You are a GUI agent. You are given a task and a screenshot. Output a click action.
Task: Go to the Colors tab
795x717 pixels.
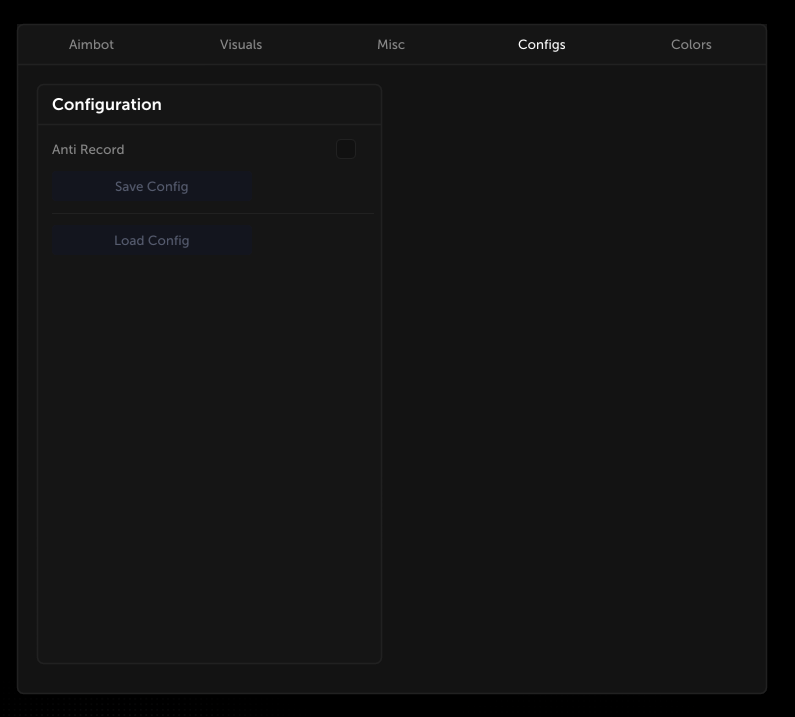pyautogui.click(x=691, y=45)
